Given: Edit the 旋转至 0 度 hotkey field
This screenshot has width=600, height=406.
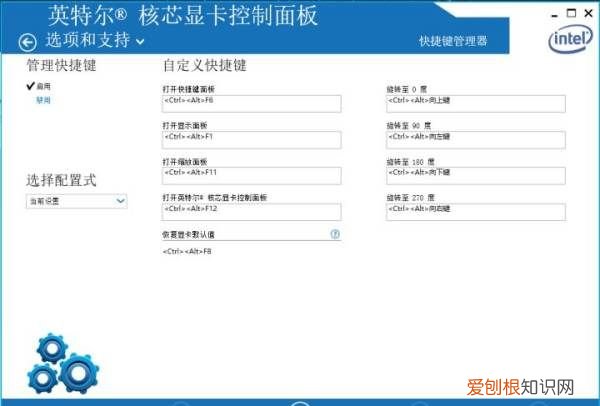Looking at the screenshot, I should (x=476, y=104).
